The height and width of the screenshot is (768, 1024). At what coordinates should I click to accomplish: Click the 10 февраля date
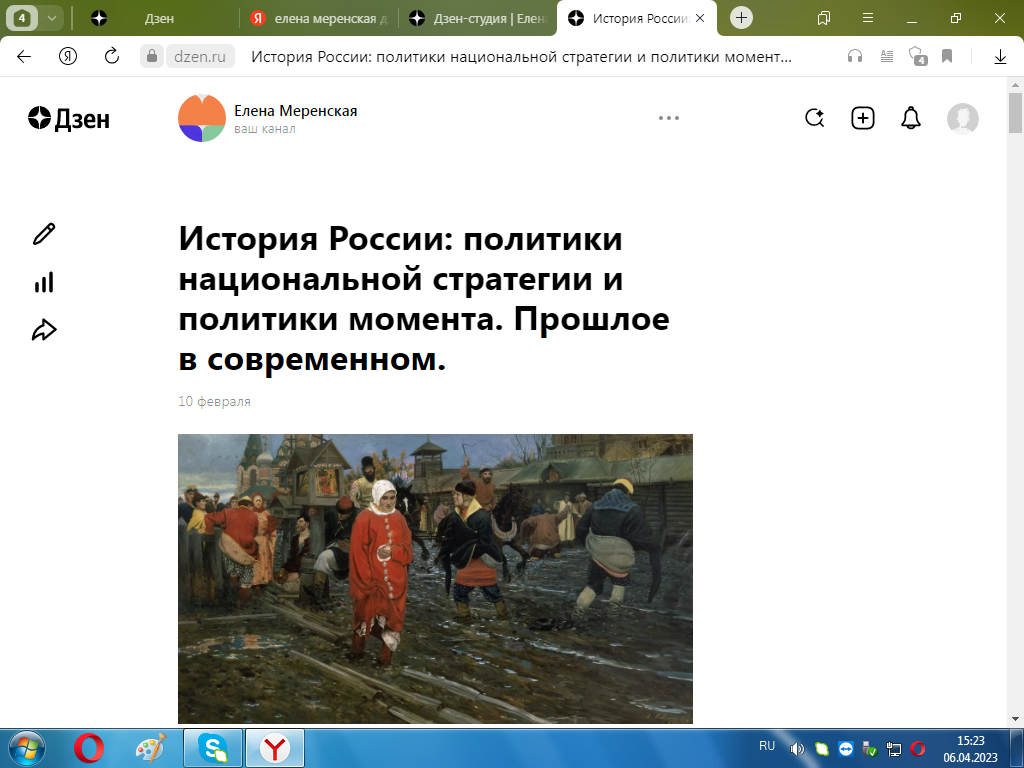pos(214,401)
